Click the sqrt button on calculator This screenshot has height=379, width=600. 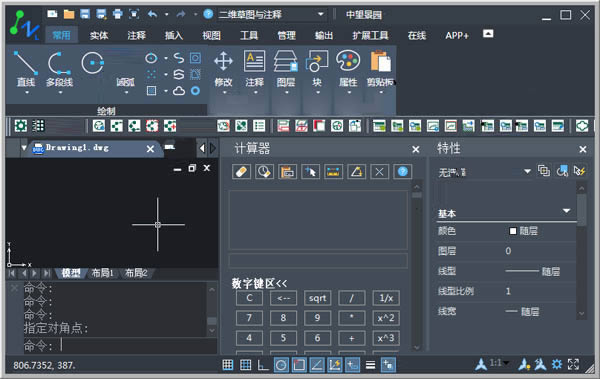coord(317,298)
